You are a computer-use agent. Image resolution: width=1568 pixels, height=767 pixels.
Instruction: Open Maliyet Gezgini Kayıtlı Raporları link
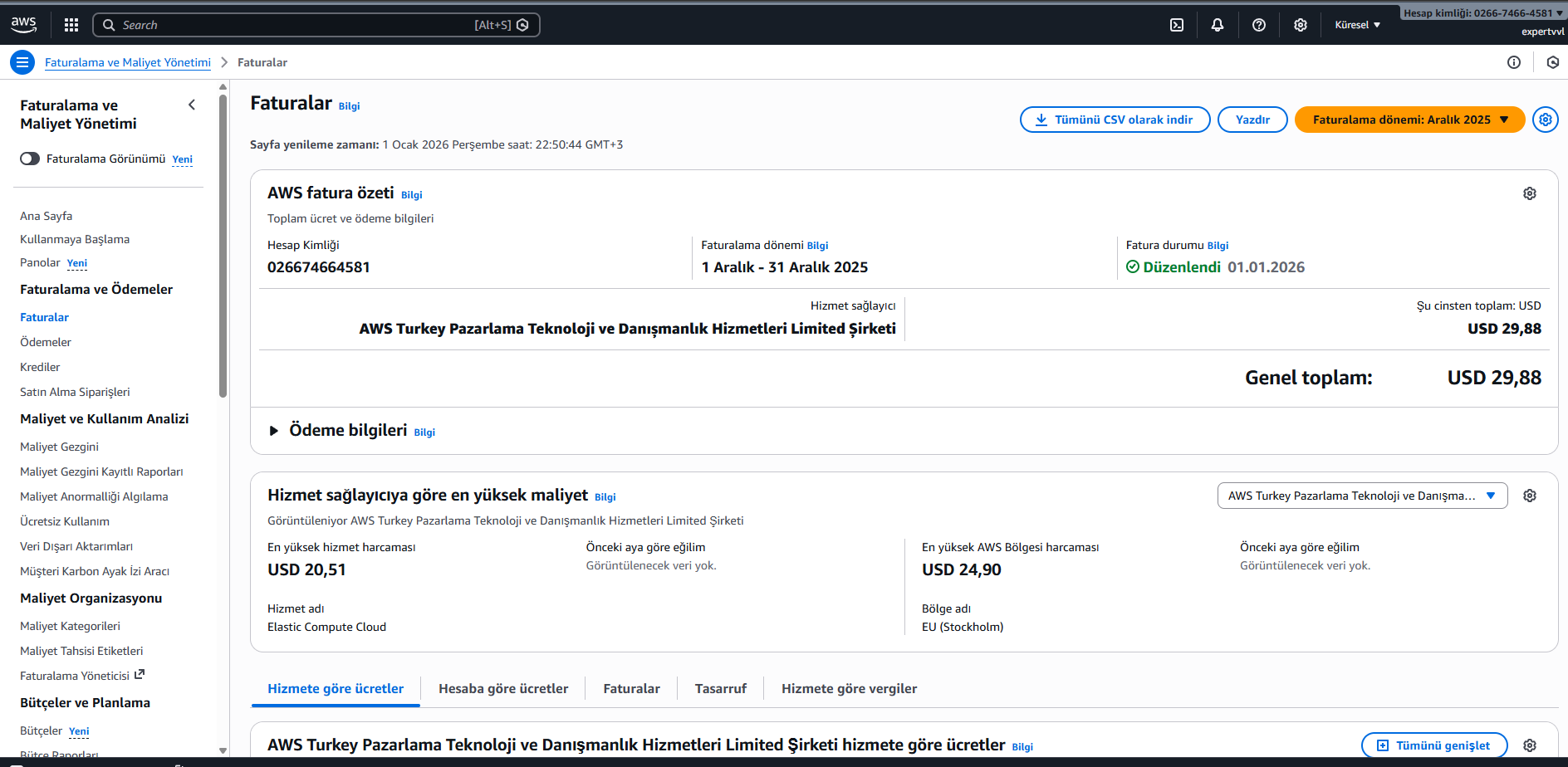[101, 471]
